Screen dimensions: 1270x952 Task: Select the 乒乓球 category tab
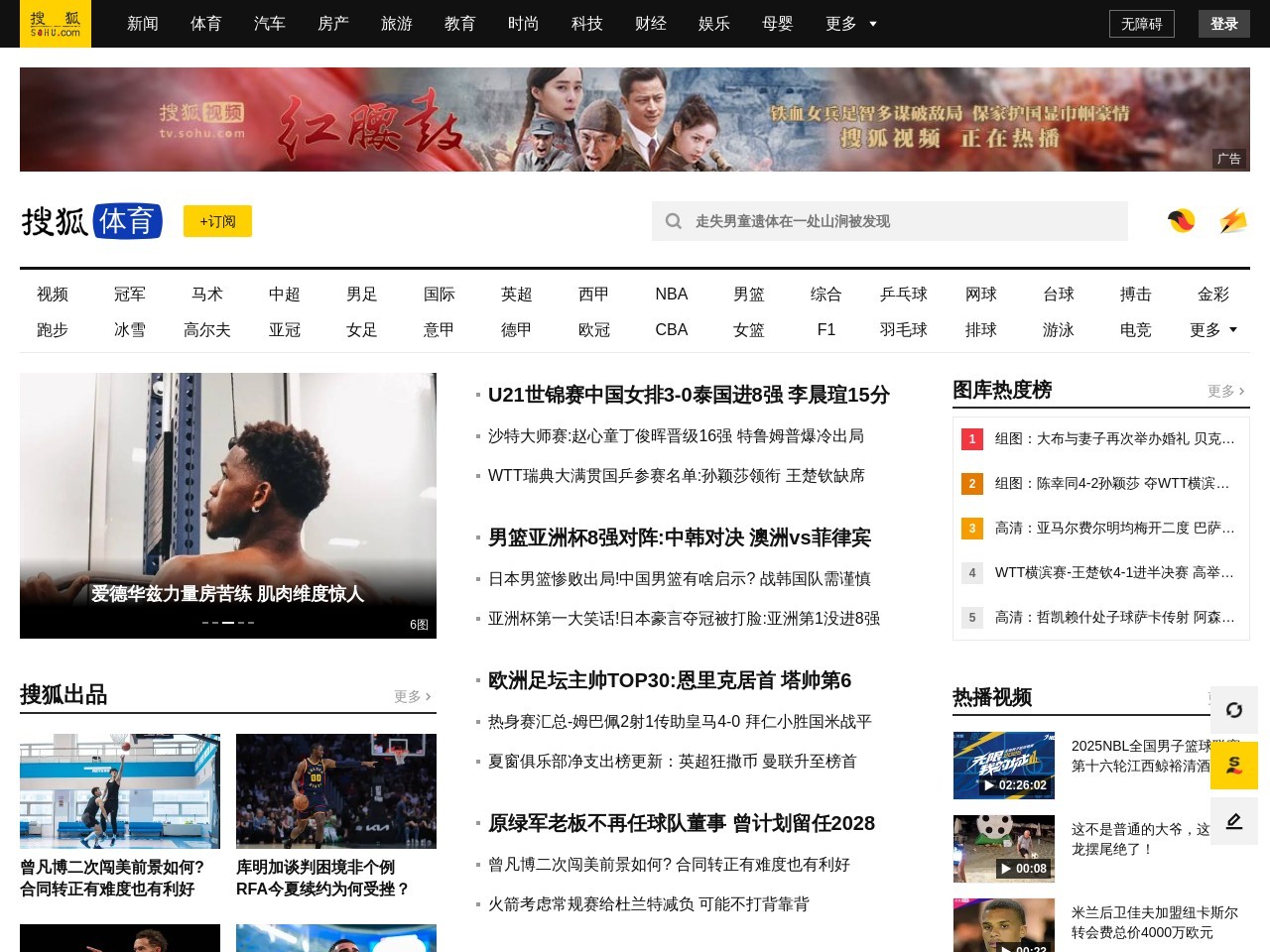[904, 294]
